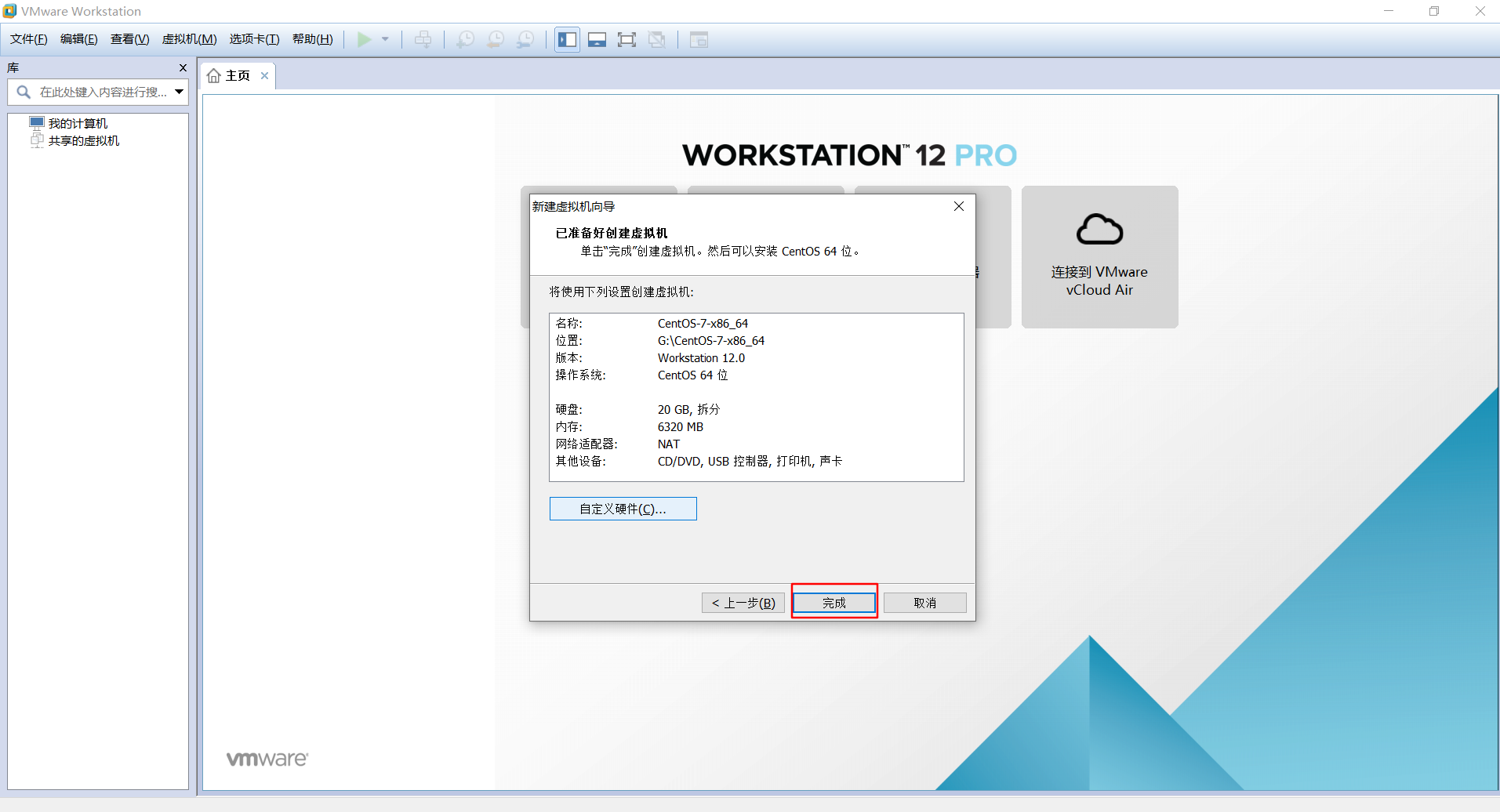Open the 虚拟机(M) menu
This screenshot has width=1500, height=812.
click(189, 39)
